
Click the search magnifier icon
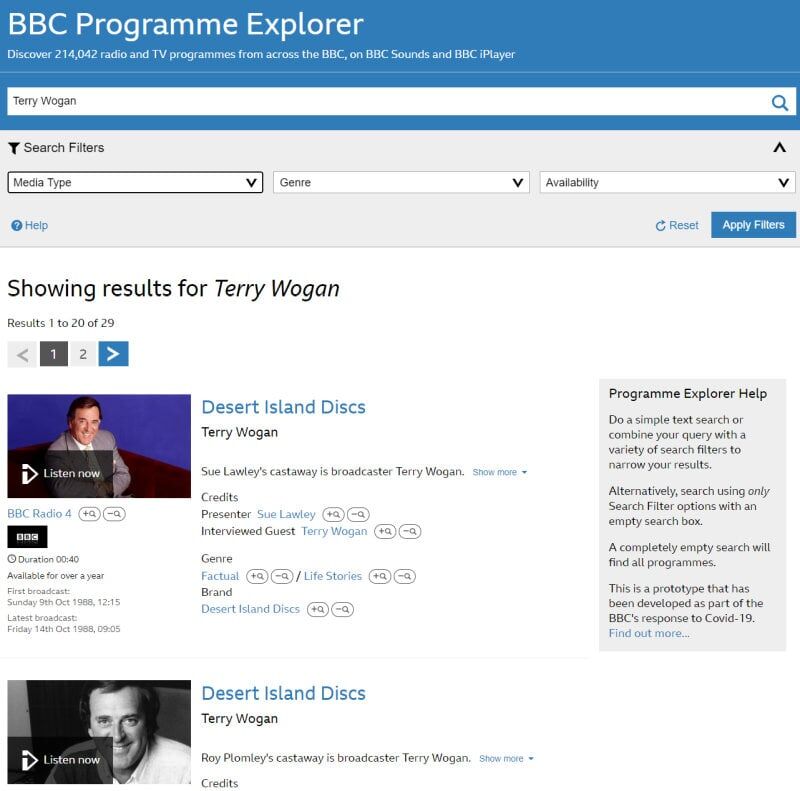[x=779, y=102]
